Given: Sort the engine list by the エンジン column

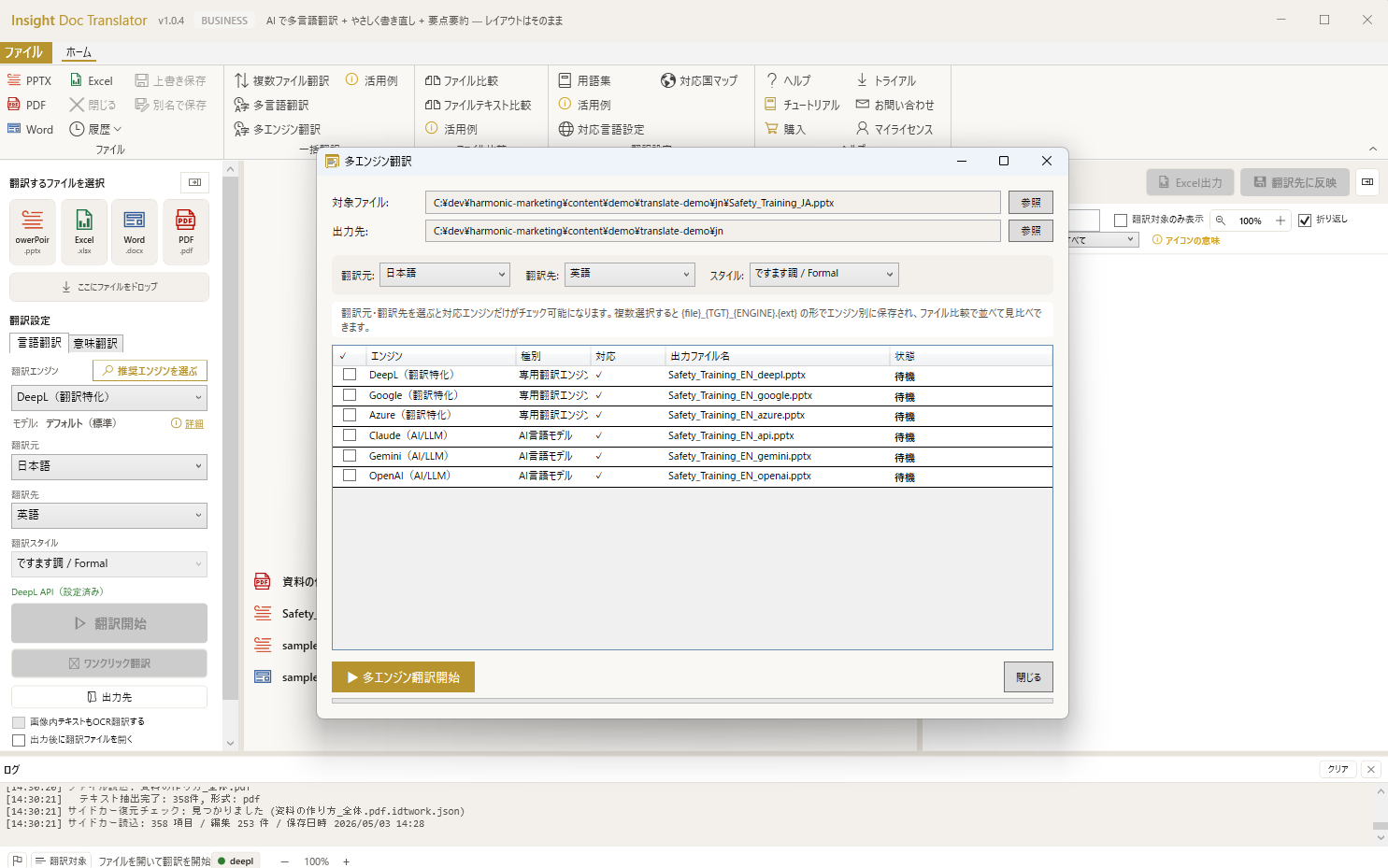Looking at the screenshot, I should tap(440, 356).
